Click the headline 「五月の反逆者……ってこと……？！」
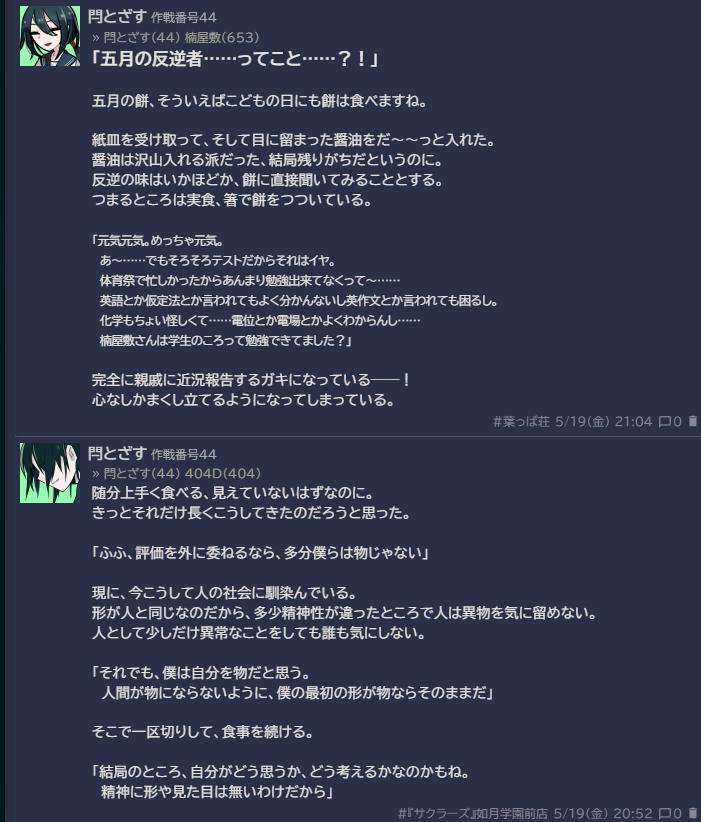This screenshot has height=822, width=701. [x=234, y=59]
